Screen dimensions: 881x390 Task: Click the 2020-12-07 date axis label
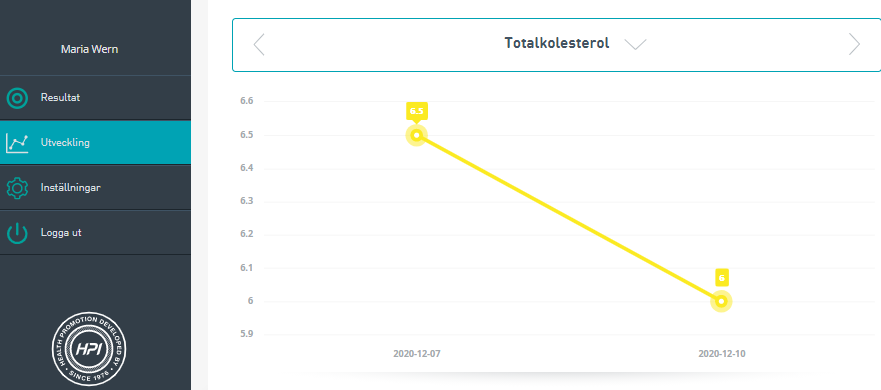tap(417, 354)
